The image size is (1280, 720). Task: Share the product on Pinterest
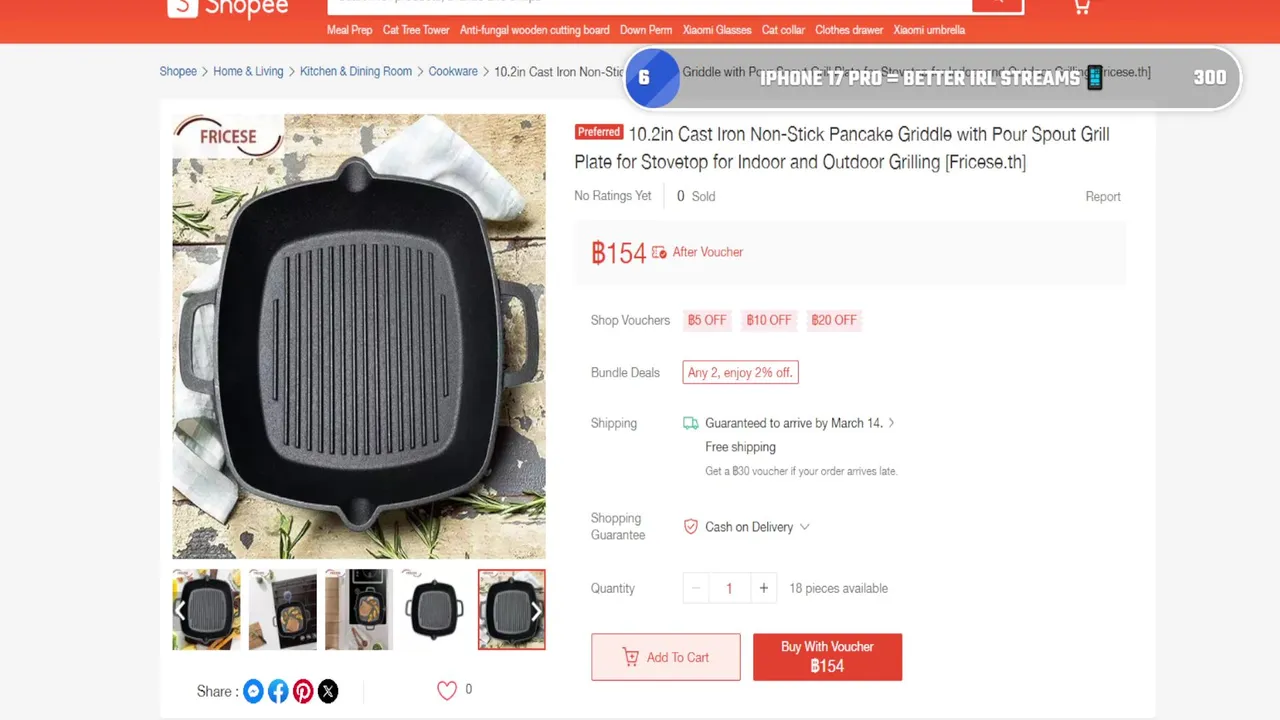pos(303,691)
